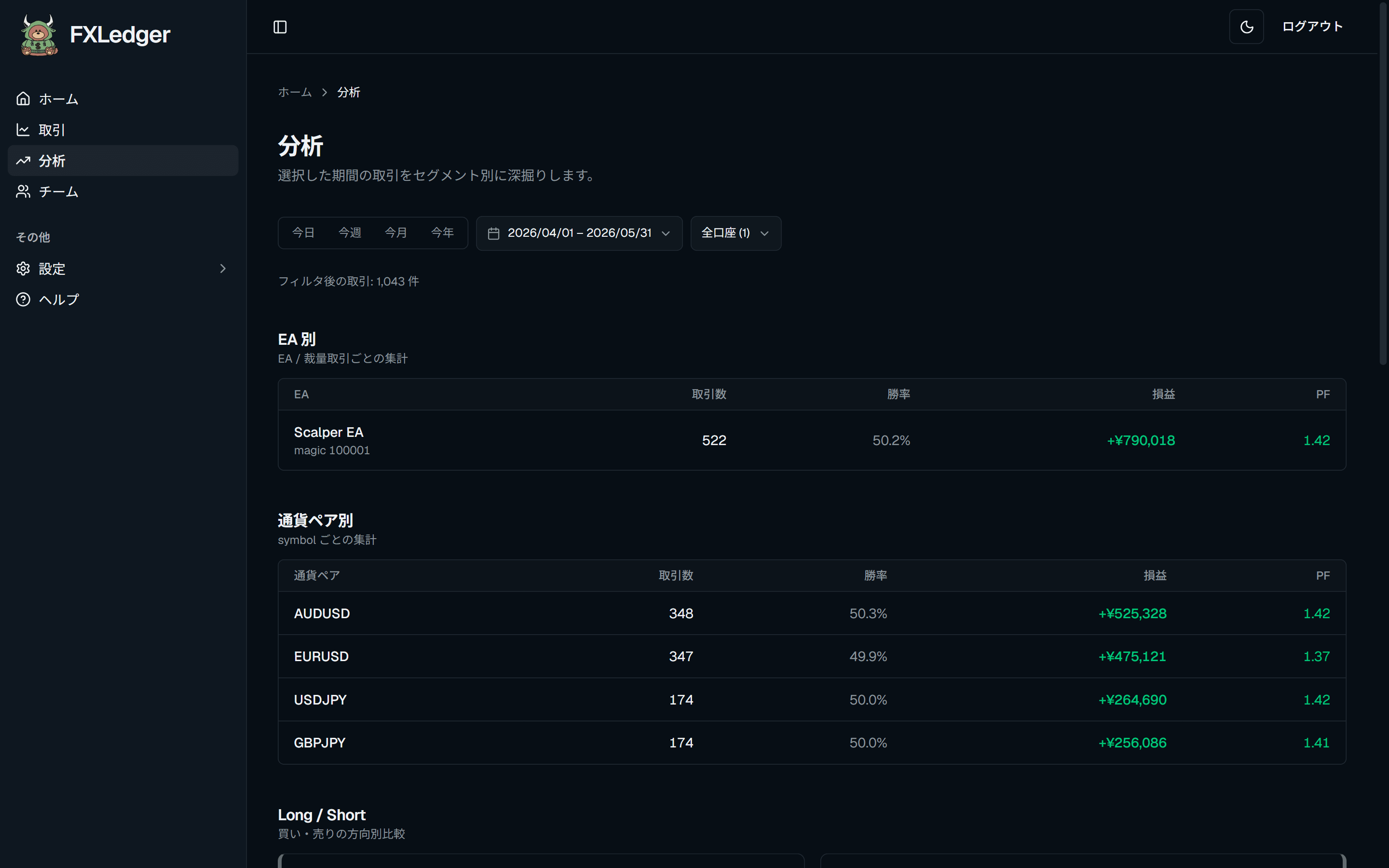Click the EURUSD currency pair row

(812, 656)
